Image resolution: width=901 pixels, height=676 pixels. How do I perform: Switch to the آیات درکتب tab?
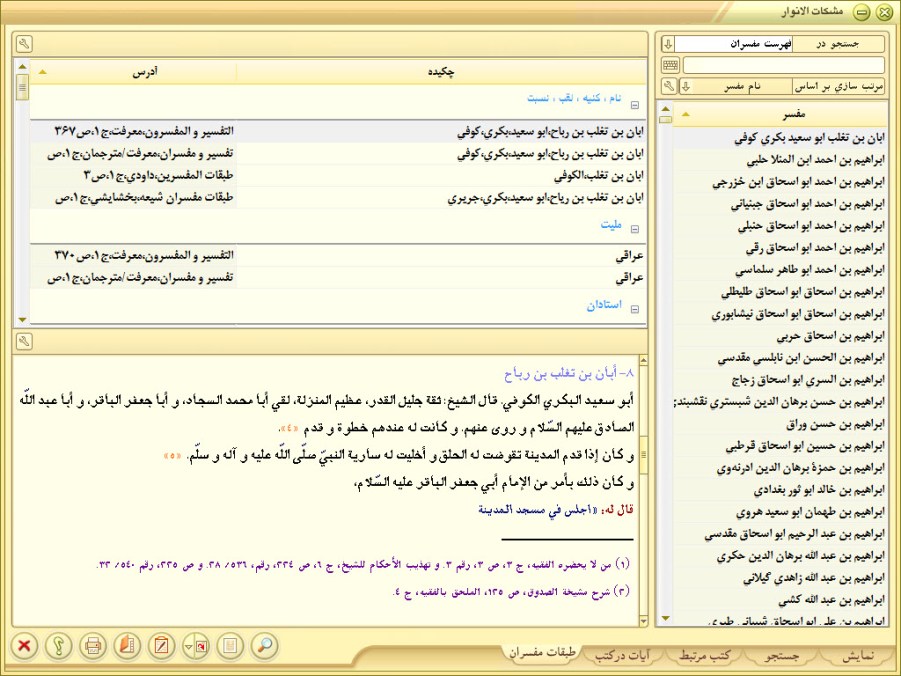[623, 655]
